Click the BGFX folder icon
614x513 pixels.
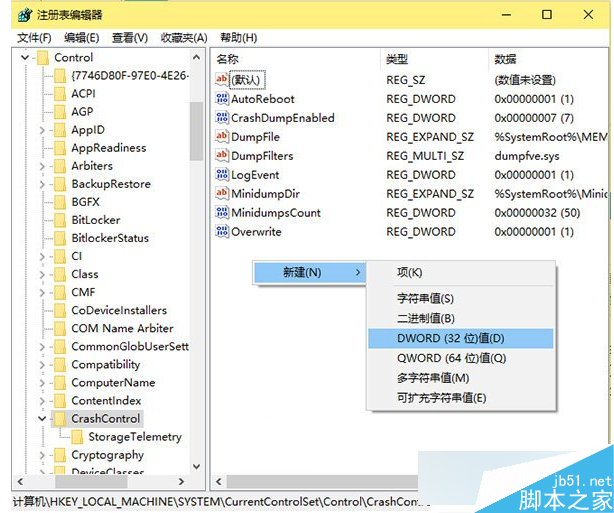point(60,202)
